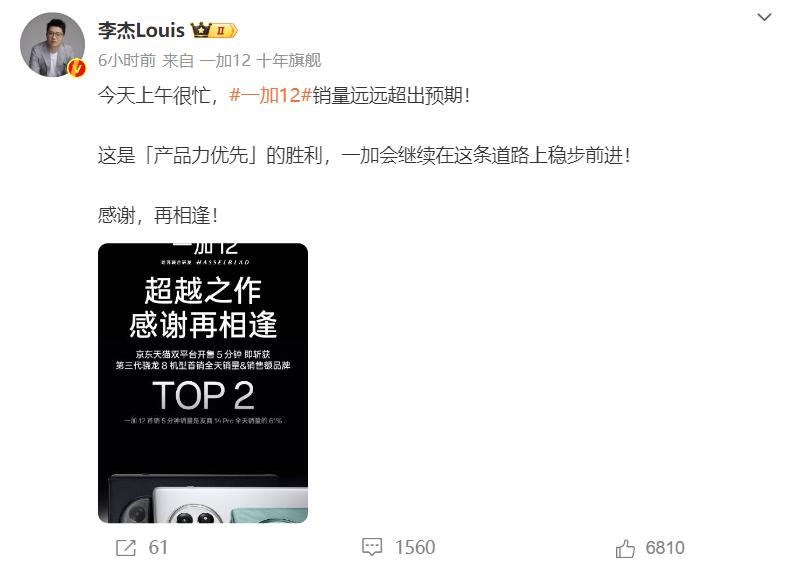
Task: Select the post text 感谢，再相逢！
Action: (x=158, y=216)
